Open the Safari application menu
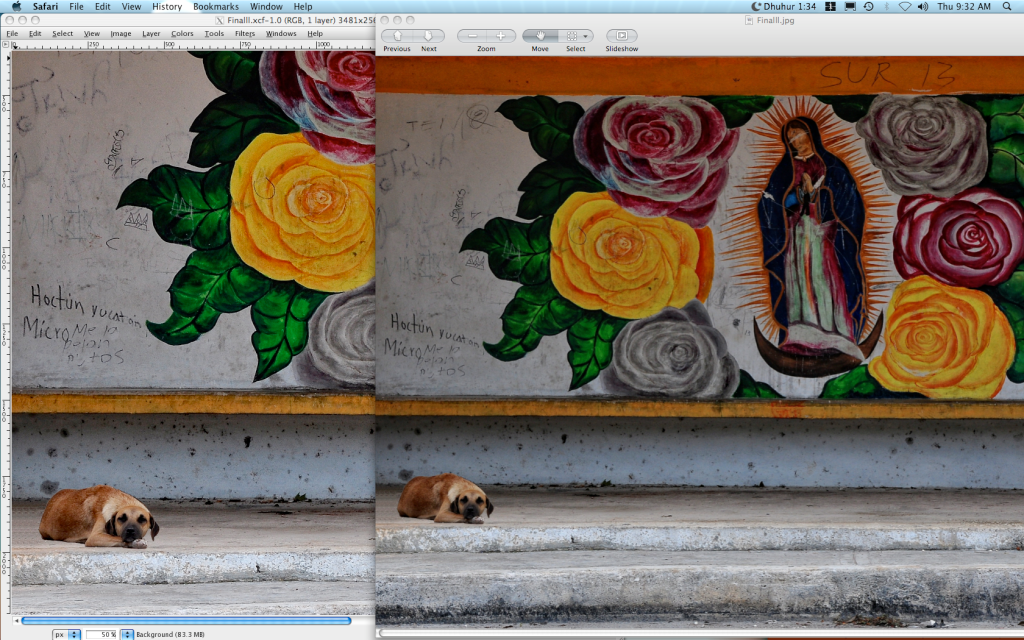Viewport: 1024px width, 640px height. click(46, 7)
